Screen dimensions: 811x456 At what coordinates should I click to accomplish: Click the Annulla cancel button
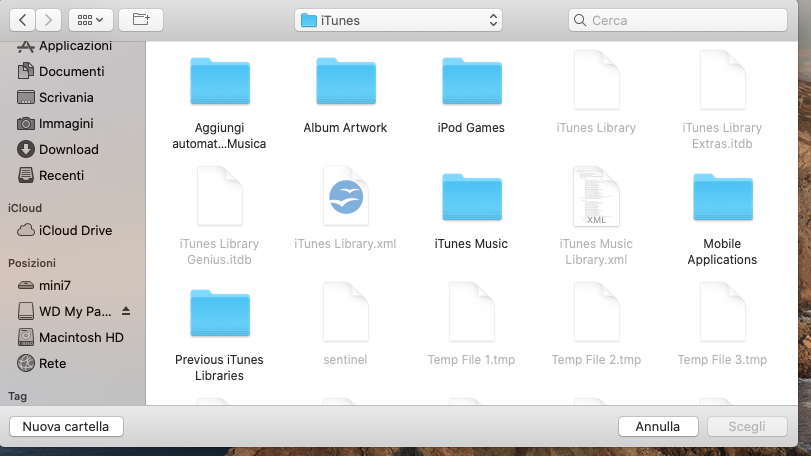(658, 427)
